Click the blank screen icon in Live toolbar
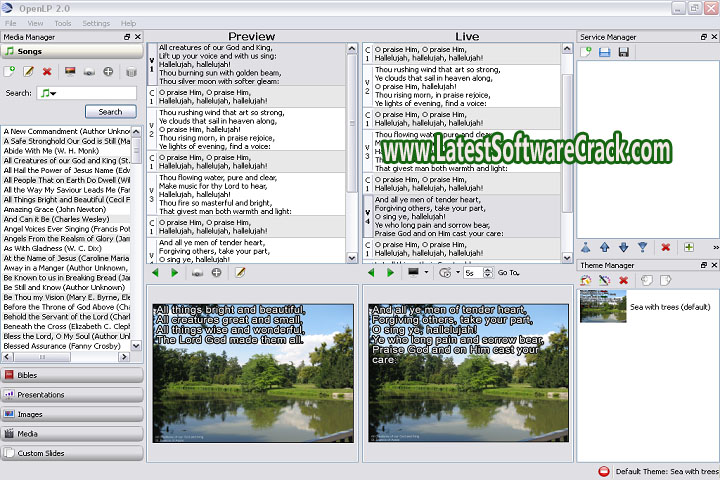 point(413,272)
